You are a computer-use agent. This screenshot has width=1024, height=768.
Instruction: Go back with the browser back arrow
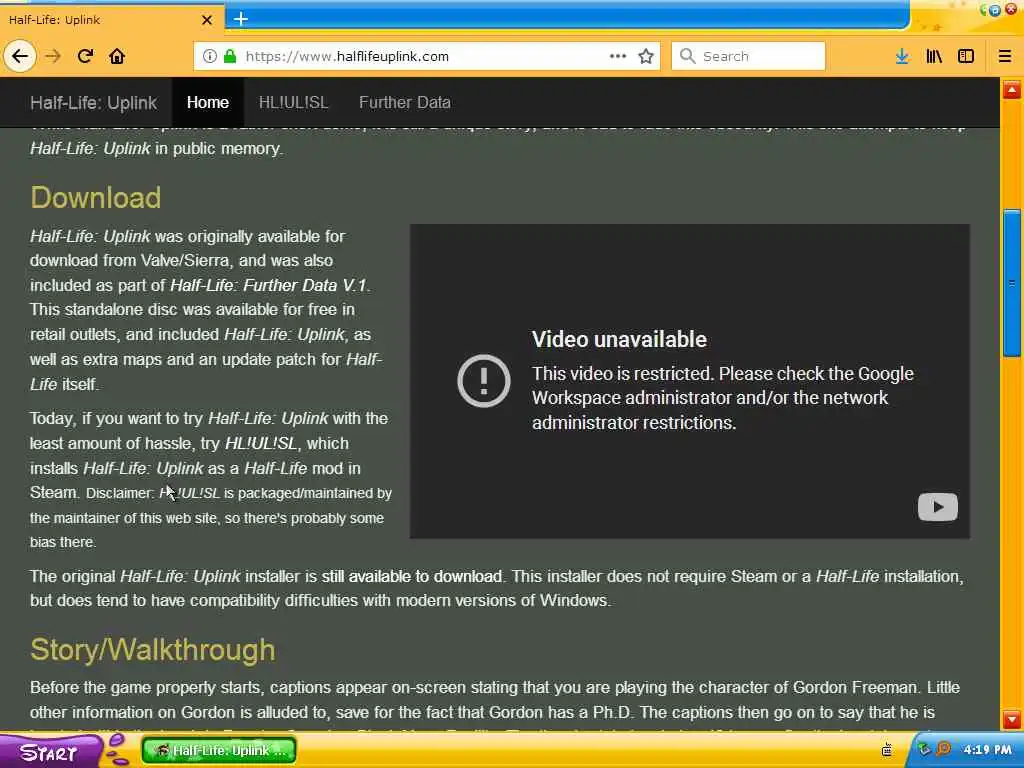[x=20, y=56]
